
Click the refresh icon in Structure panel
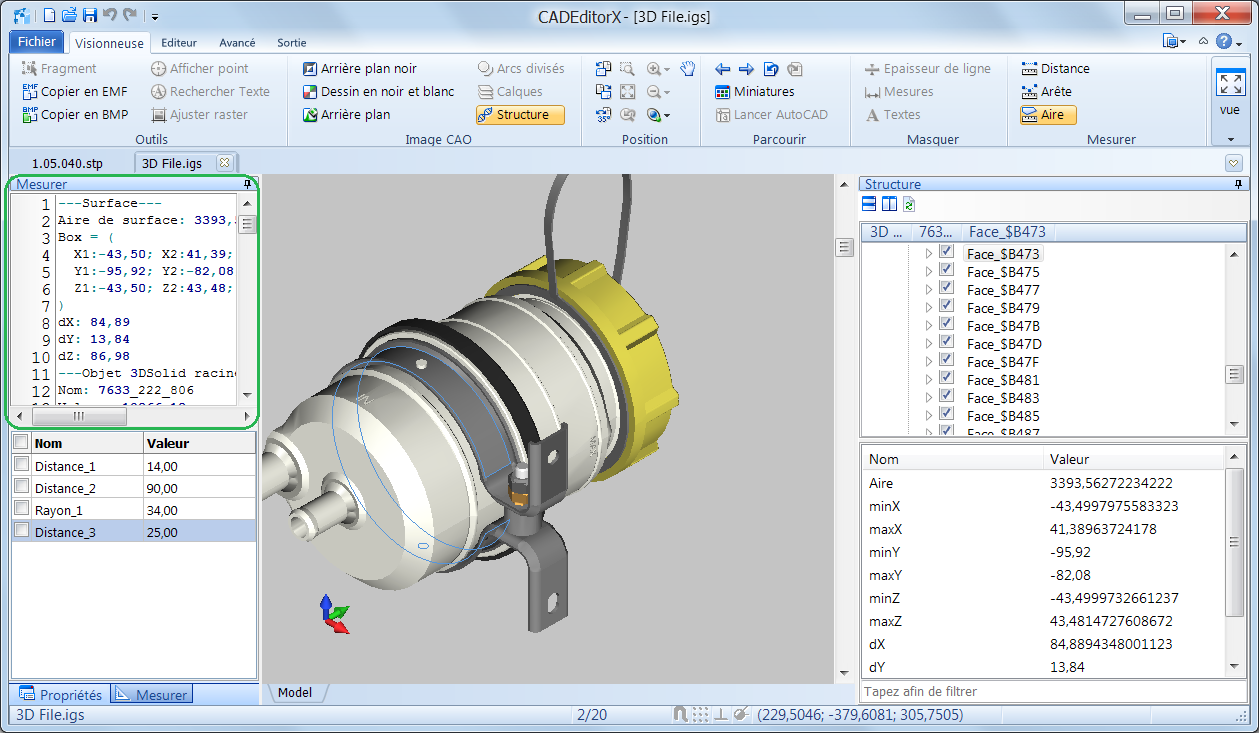(909, 205)
